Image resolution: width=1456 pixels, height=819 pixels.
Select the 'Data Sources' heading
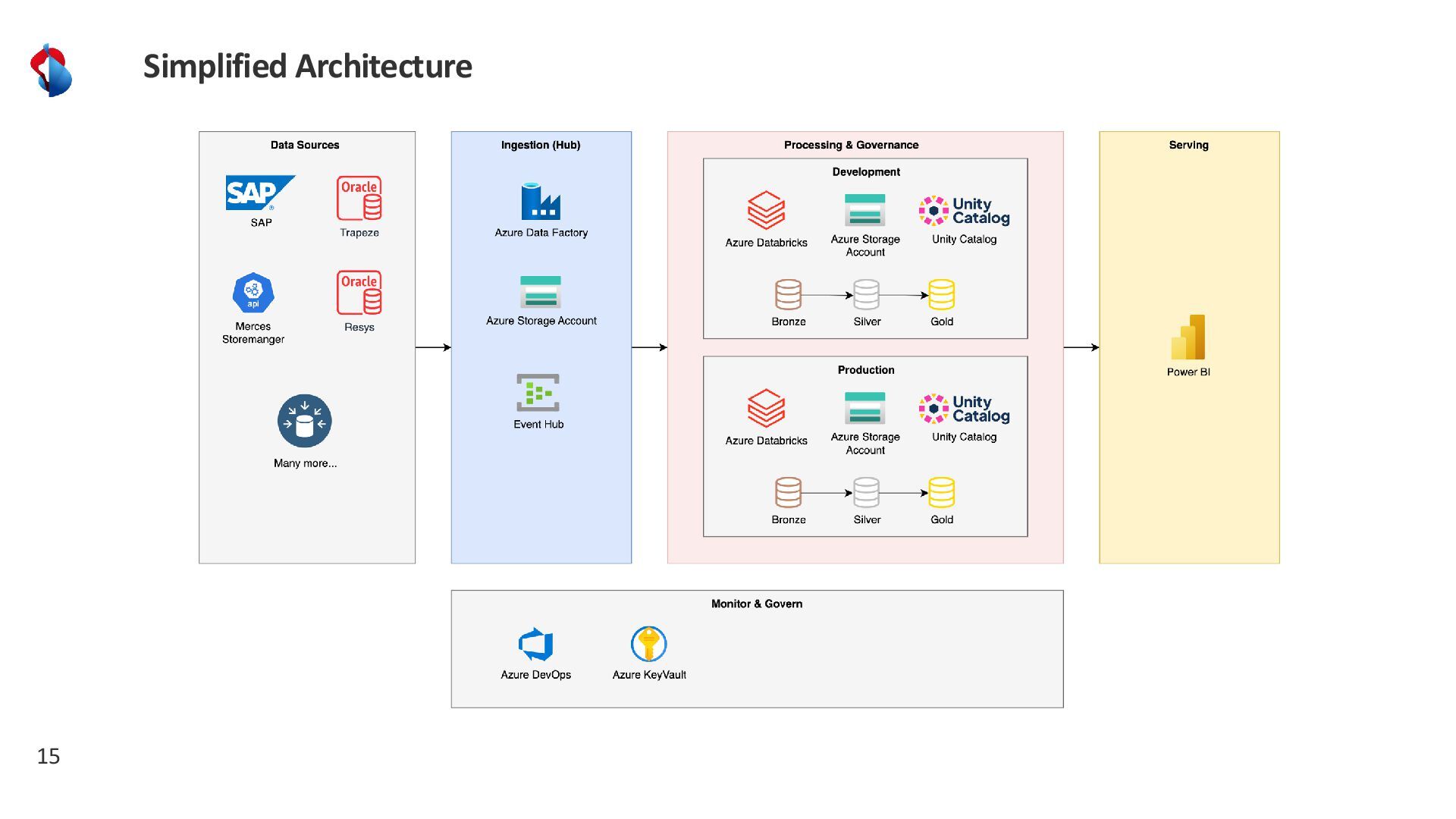pos(305,145)
